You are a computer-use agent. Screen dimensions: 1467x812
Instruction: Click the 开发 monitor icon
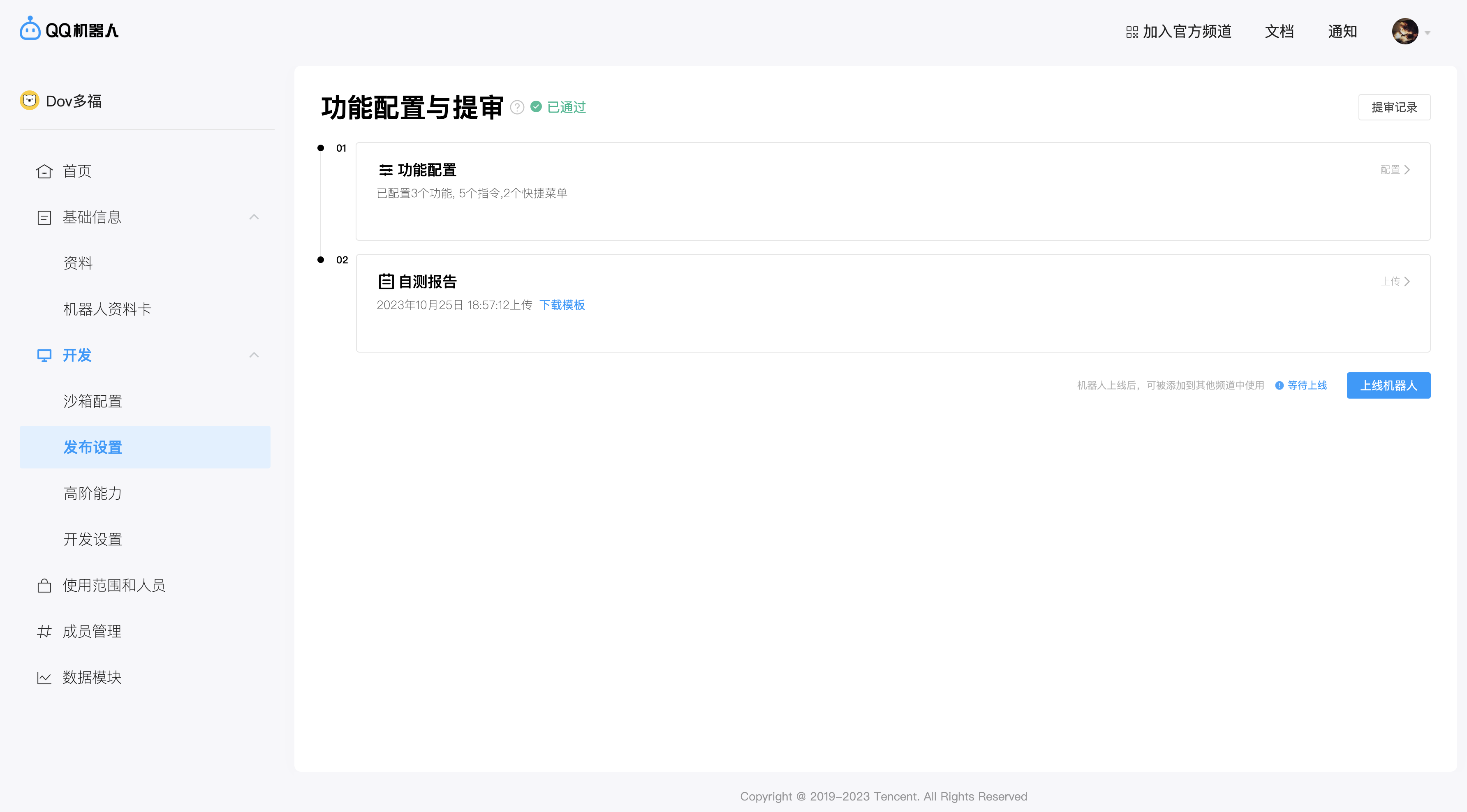coord(44,355)
